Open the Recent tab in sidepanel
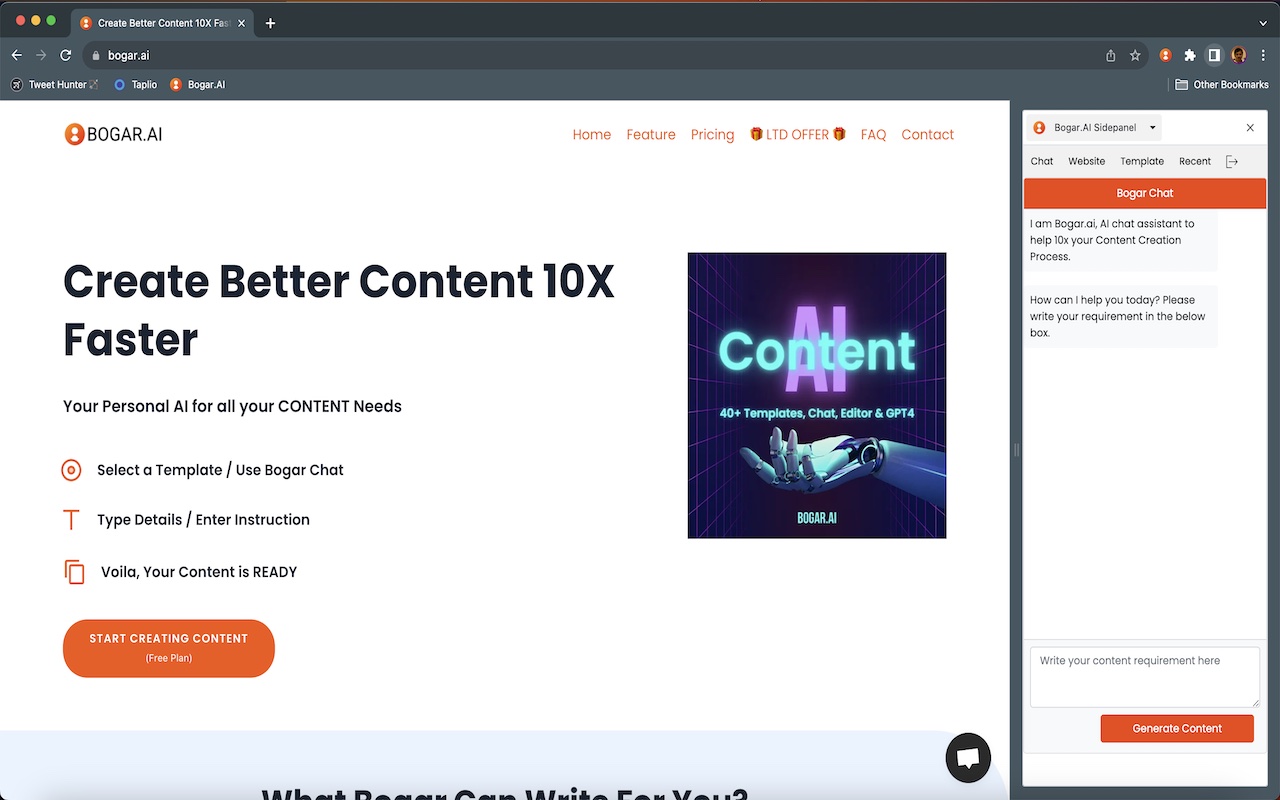 click(1195, 161)
